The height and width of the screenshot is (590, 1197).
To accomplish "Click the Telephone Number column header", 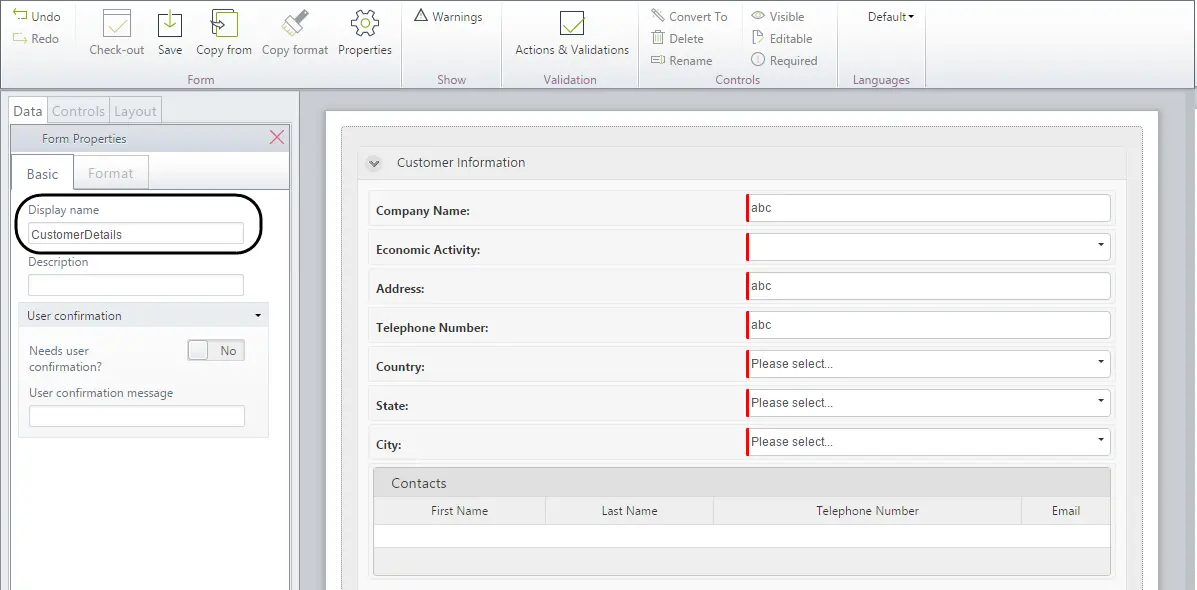I will (867, 511).
